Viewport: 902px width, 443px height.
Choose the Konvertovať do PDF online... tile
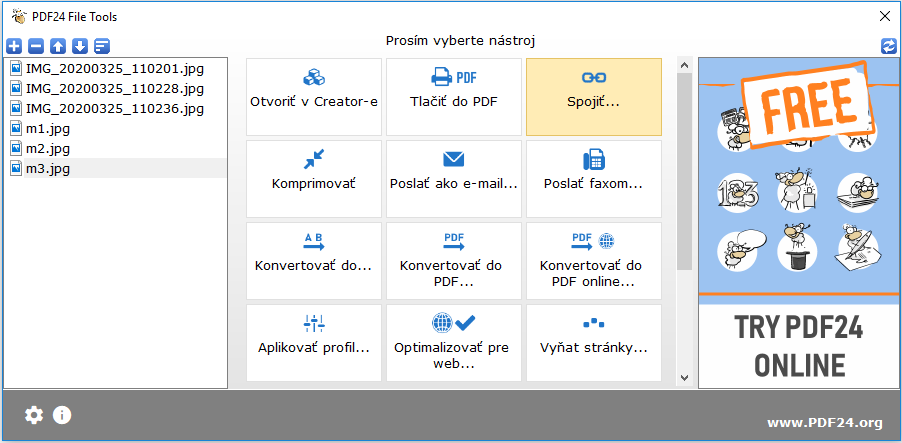pyautogui.click(x=594, y=261)
